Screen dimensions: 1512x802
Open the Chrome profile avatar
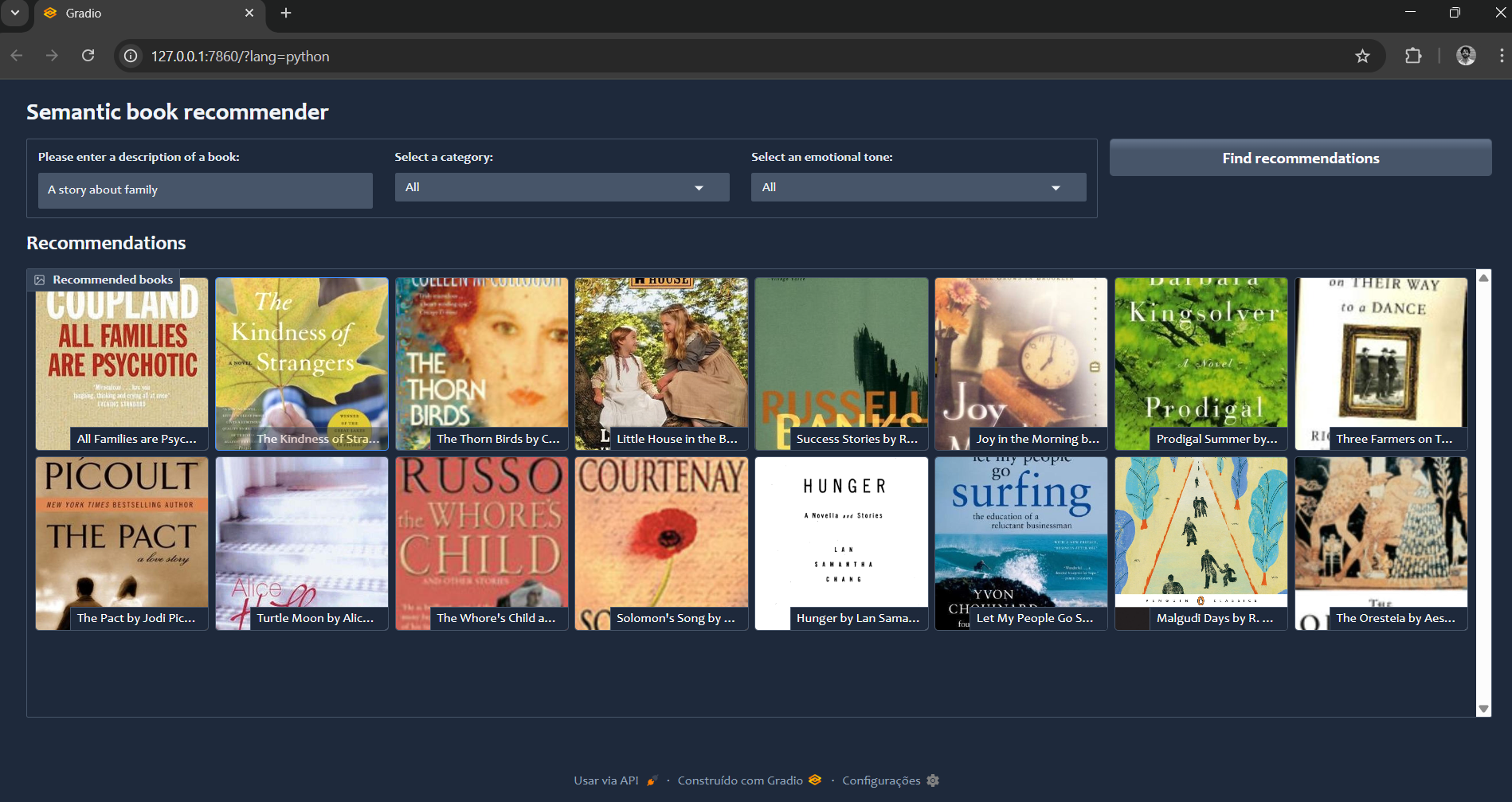pyautogui.click(x=1466, y=56)
